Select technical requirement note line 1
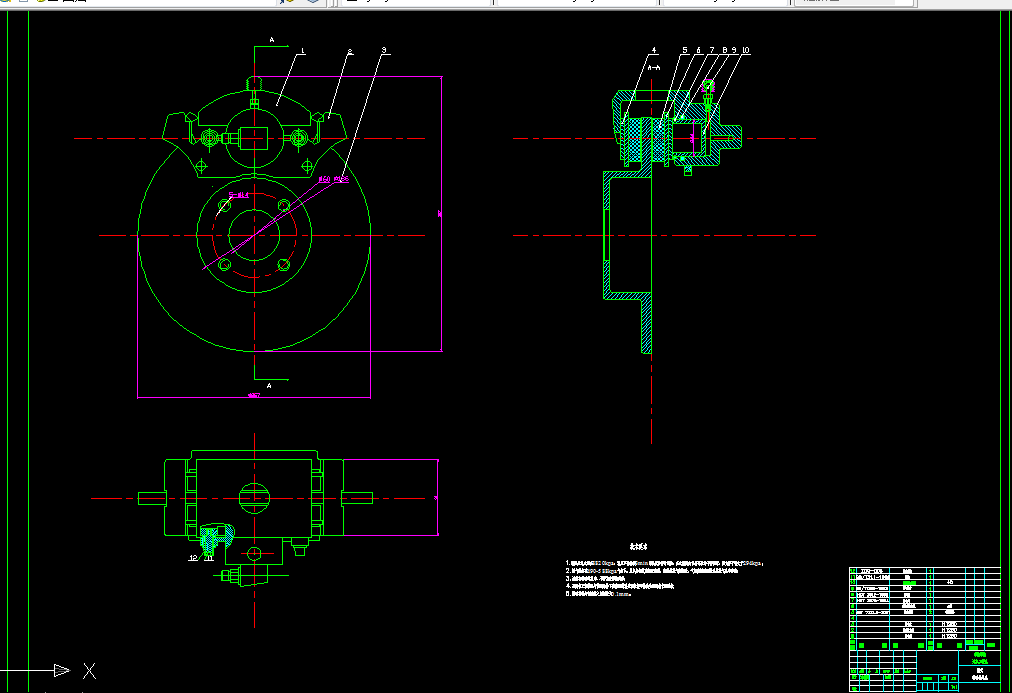The height and width of the screenshot is (693, 1012). (x=665, y=563)
